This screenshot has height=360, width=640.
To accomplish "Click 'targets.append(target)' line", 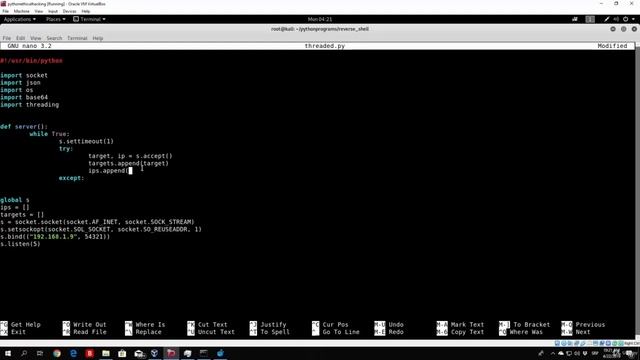I will [x=128, y=164].
